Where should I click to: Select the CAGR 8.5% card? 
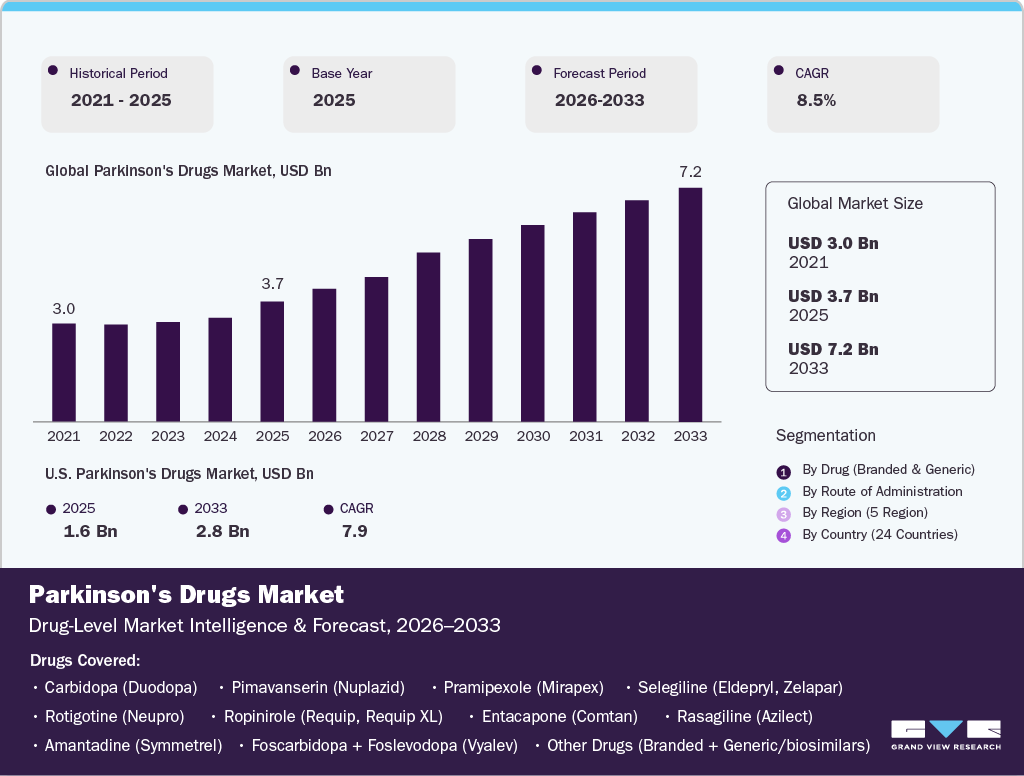tap(853, 94)
